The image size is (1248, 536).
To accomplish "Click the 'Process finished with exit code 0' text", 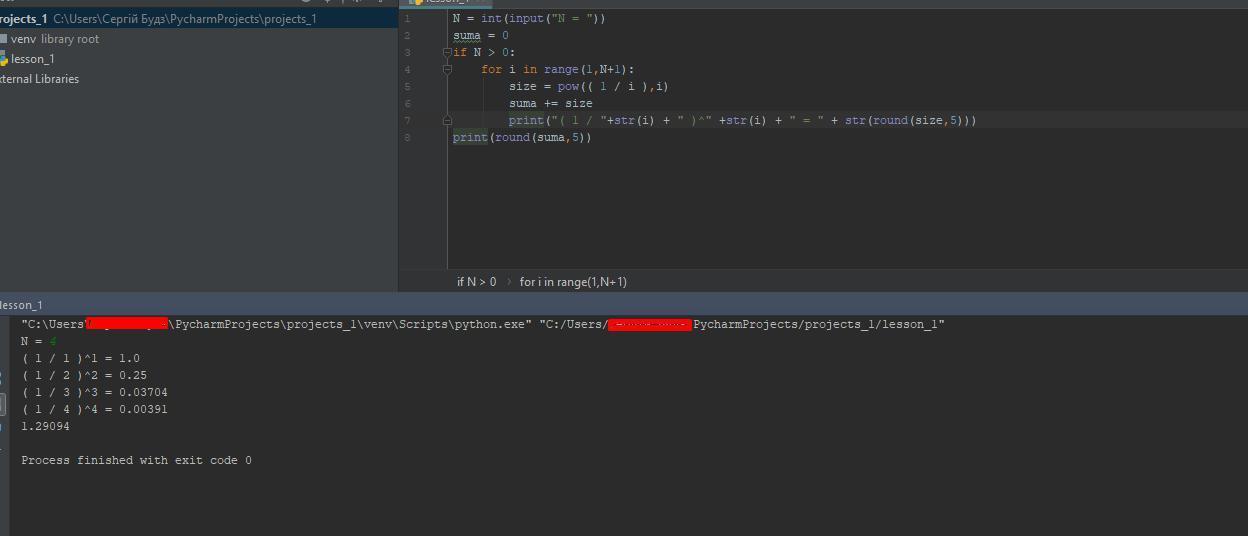I will pos(136,460).
